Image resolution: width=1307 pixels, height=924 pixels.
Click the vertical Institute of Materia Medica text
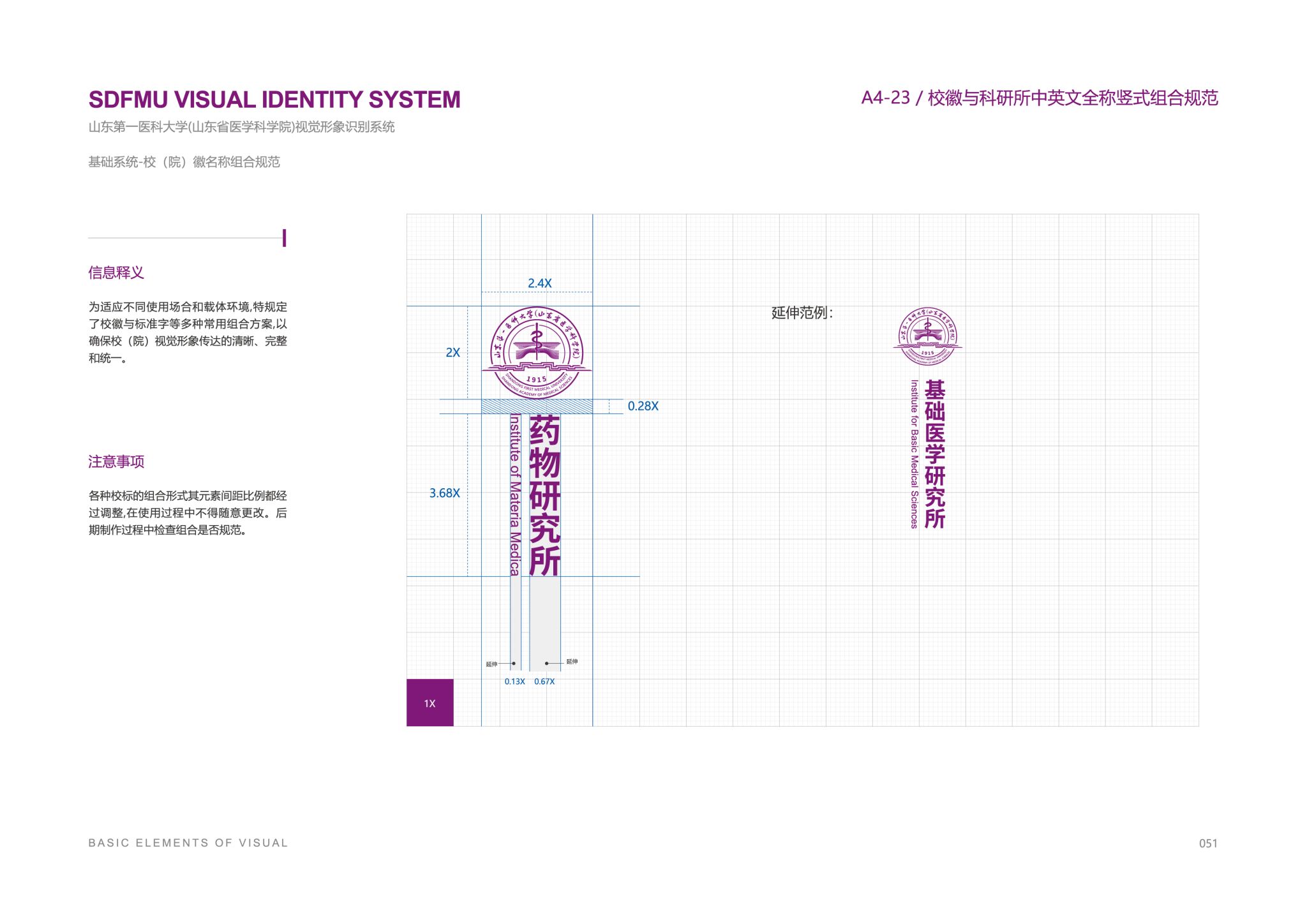(x=515, y=495)
